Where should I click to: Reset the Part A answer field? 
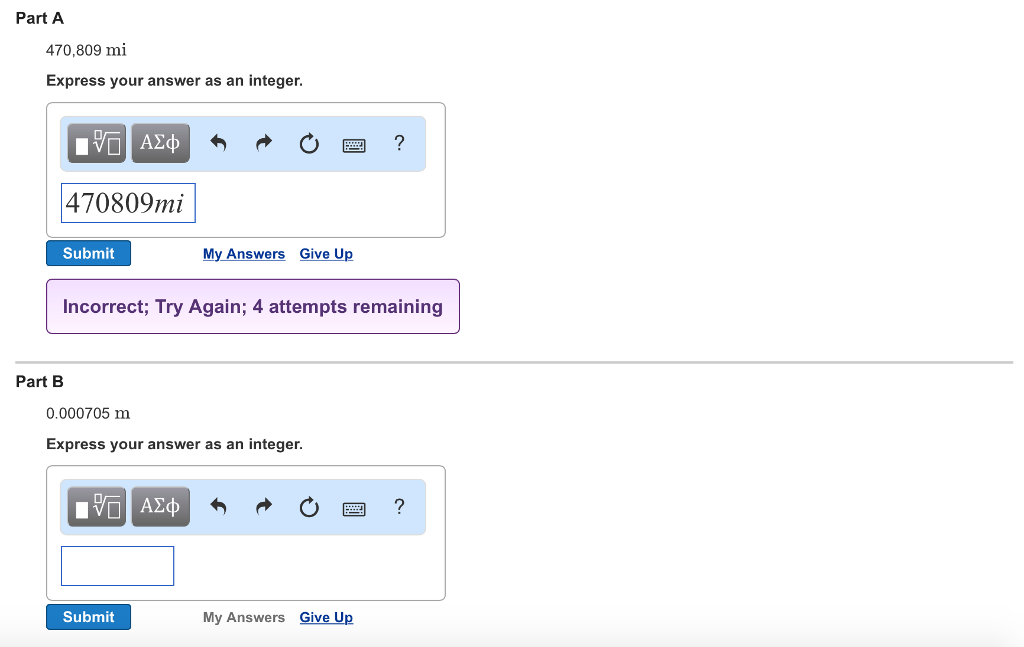coord(309,144)
